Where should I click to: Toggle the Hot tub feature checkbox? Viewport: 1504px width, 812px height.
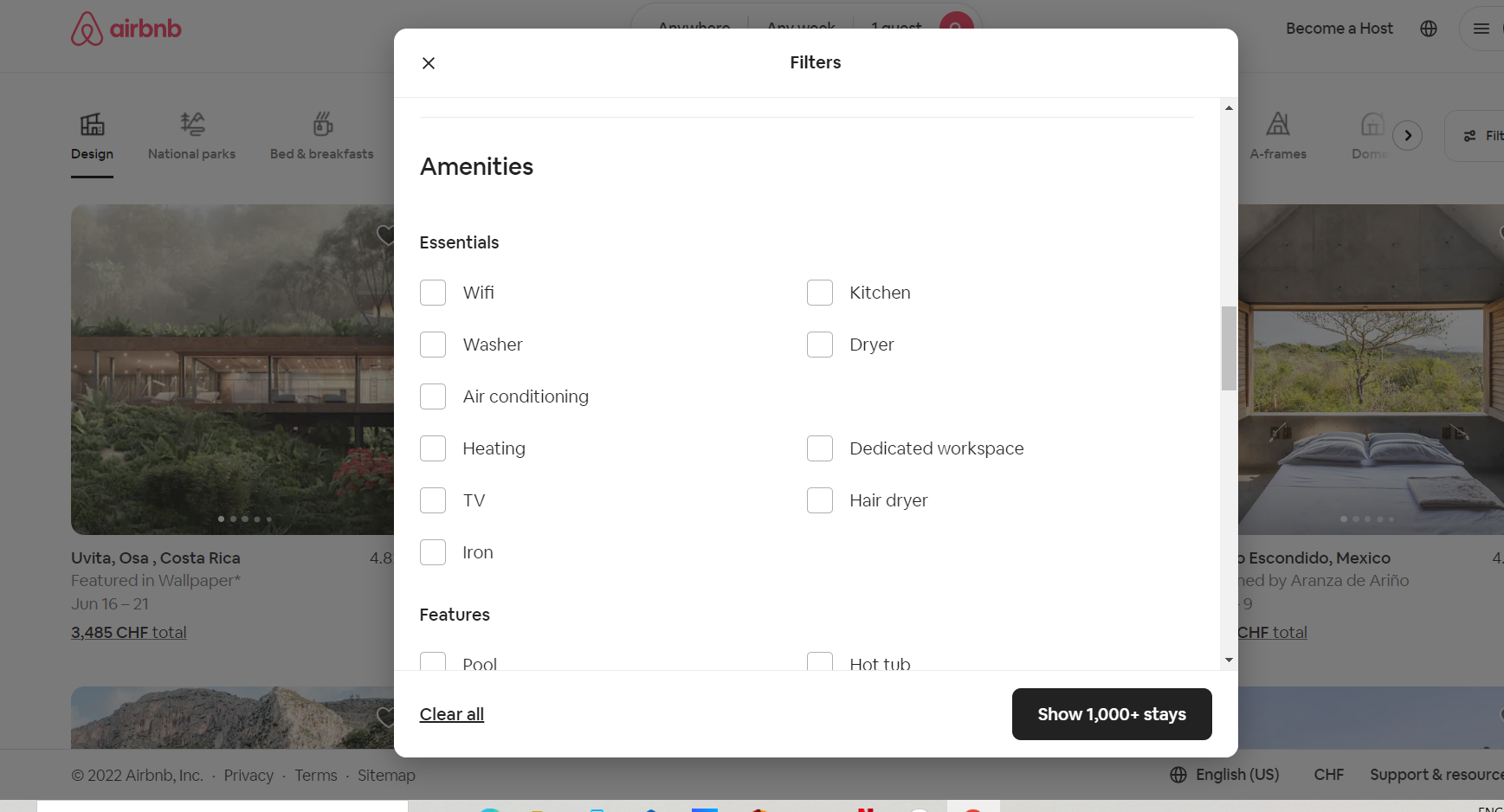[820, 661]
